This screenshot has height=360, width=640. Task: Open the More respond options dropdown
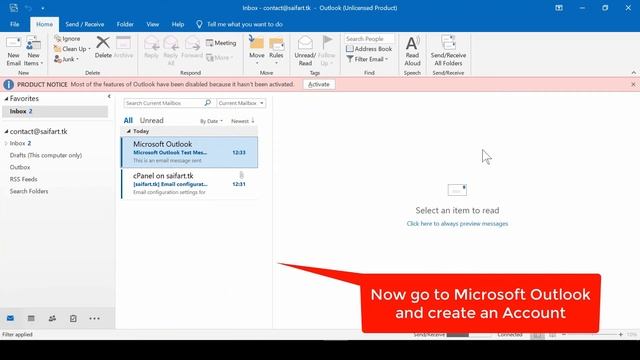point(220,58)
